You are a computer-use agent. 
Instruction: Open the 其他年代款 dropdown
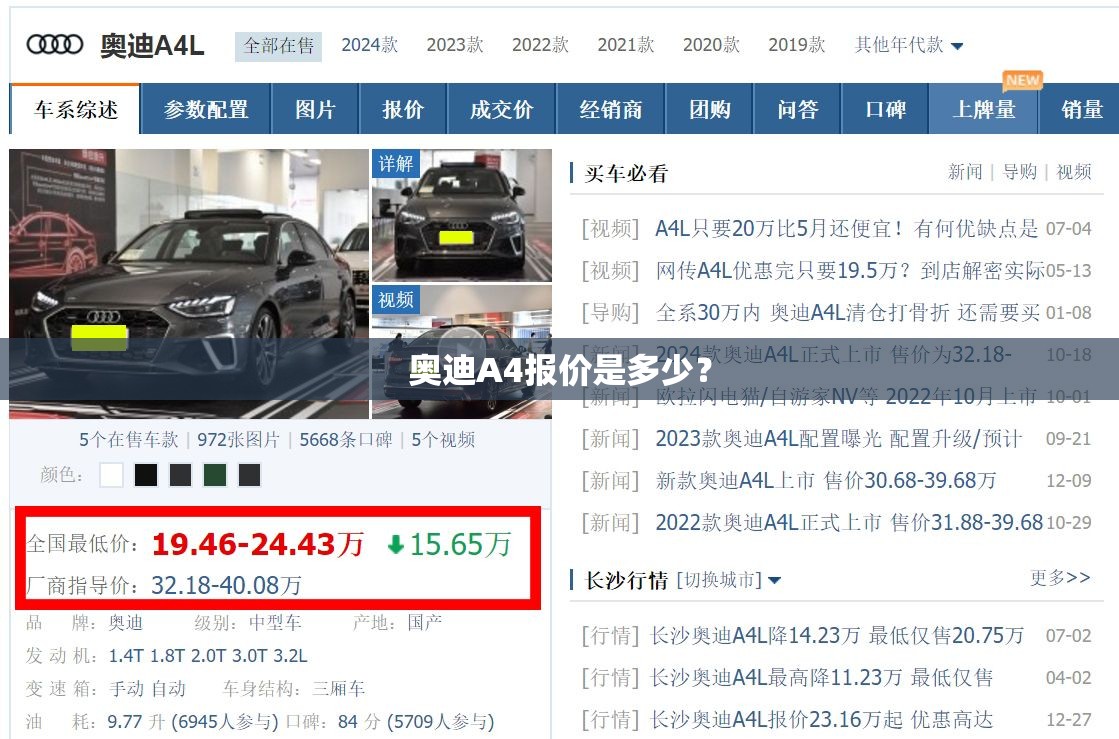point(908,45)
